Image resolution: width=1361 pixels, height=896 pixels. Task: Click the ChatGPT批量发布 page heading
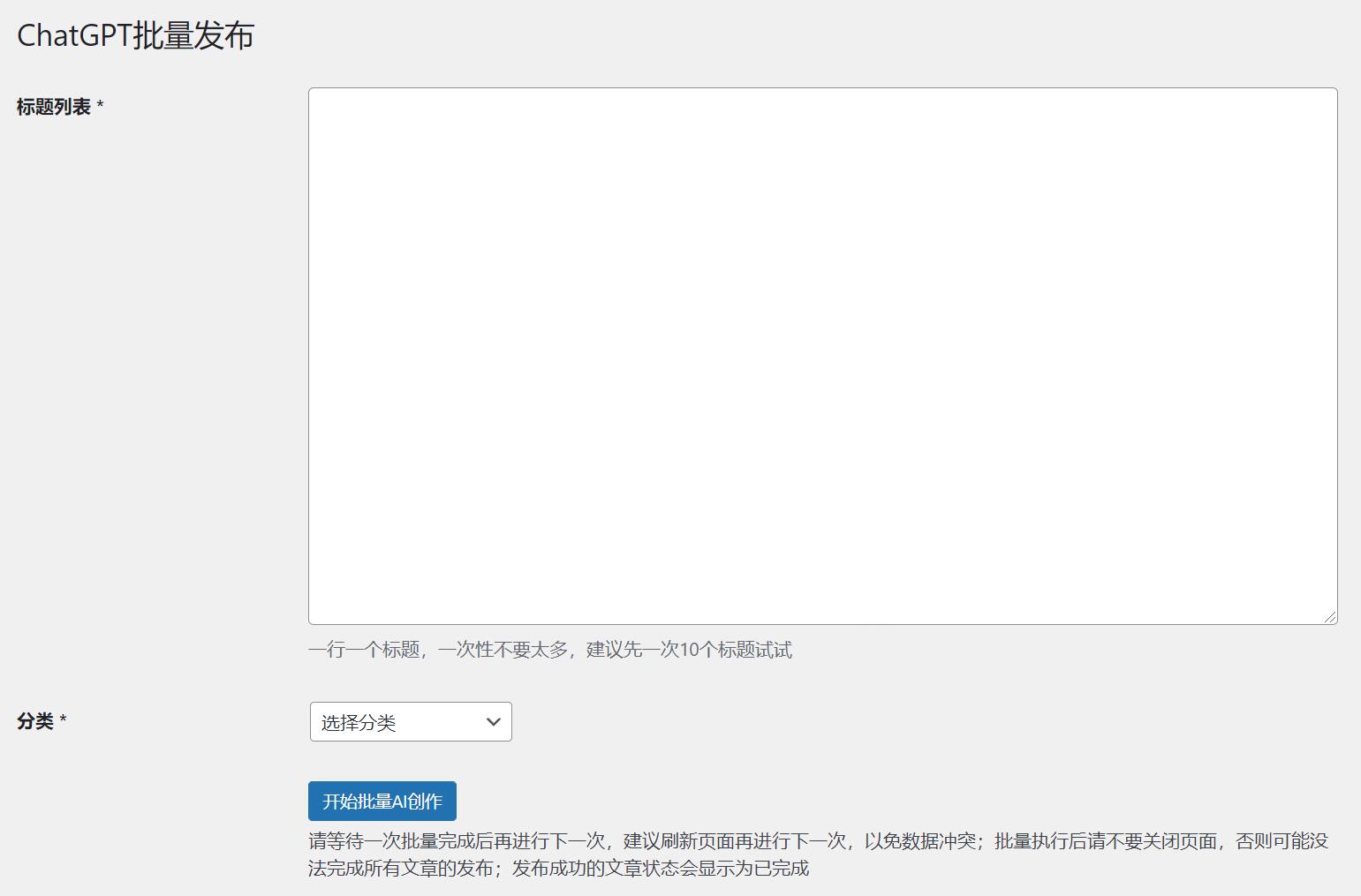click(x=135, y=35)
